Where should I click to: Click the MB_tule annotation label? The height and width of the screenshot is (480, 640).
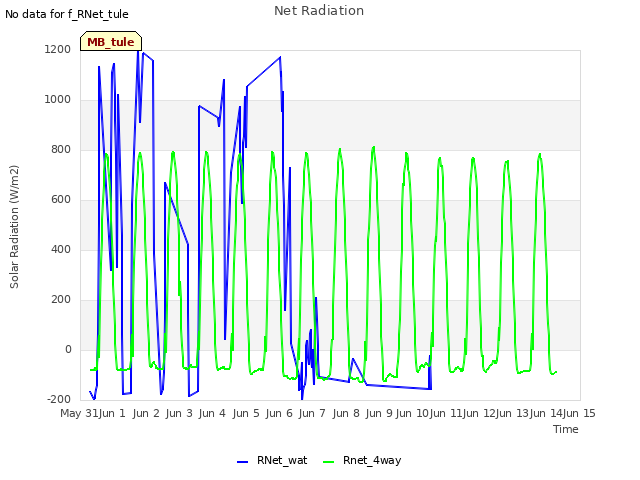pyautogui.click(x=111, y=42)
